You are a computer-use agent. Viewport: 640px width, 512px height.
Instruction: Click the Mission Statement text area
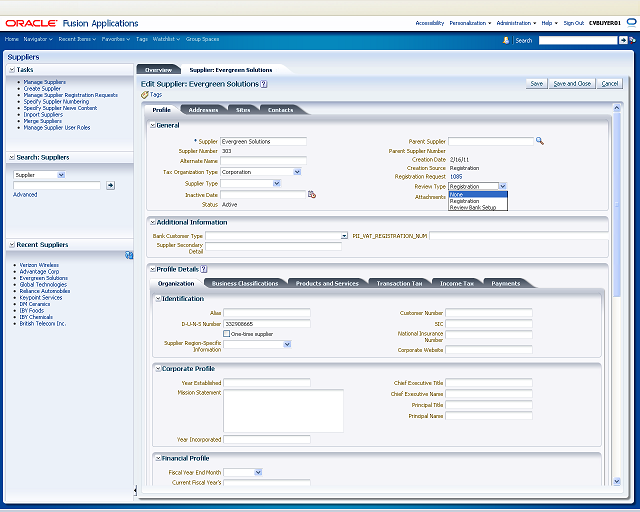(x=283, y=411)
